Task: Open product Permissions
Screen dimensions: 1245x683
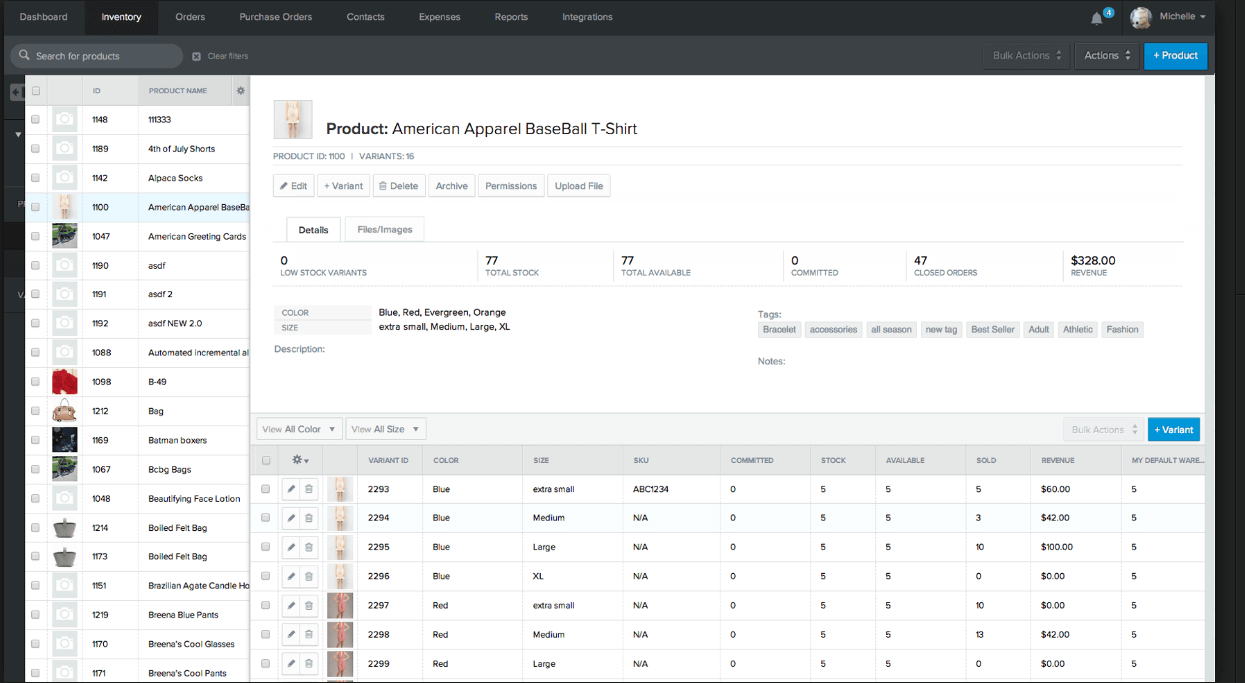Action: [511, 186]
